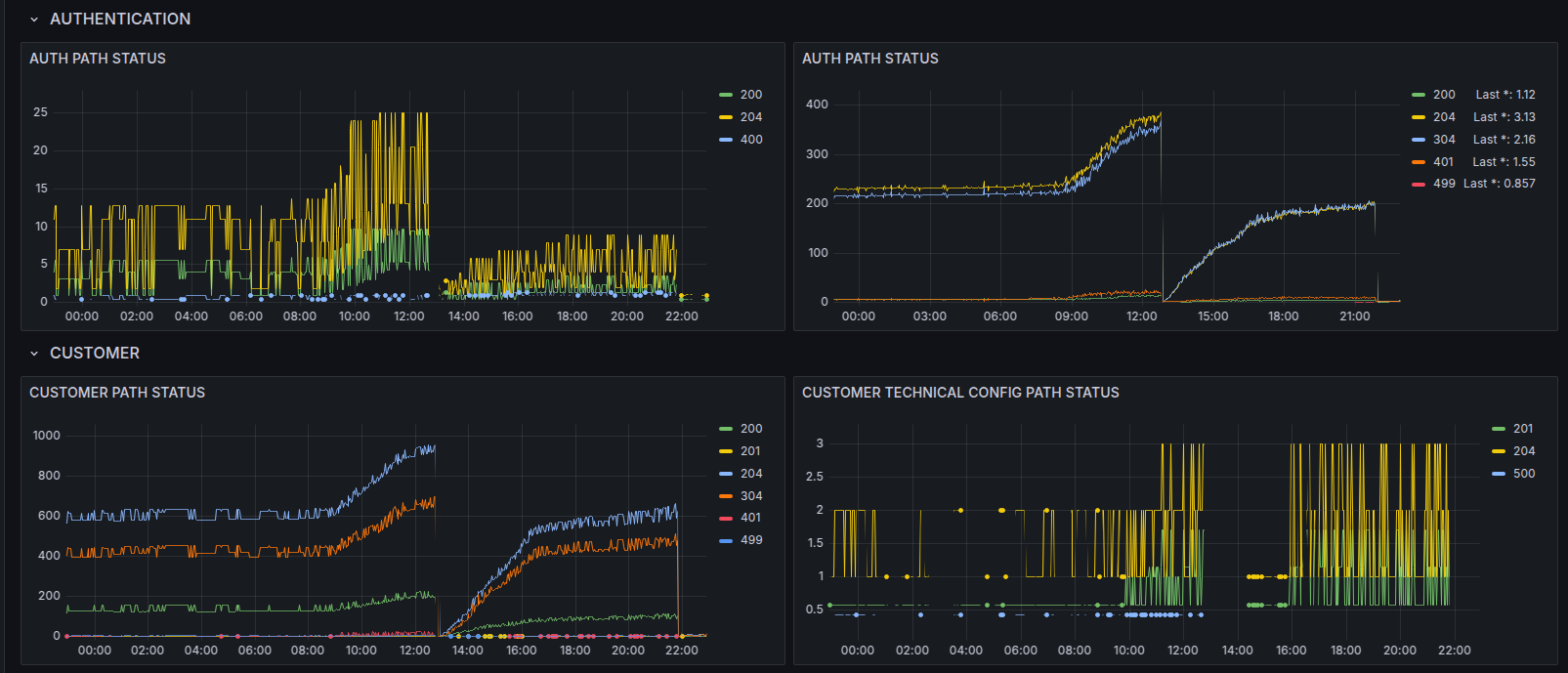Toggle the 204 series in CUSTOMER PATH STATUS legend
This screenshot has height=673, width=1568.
point(751,474)
